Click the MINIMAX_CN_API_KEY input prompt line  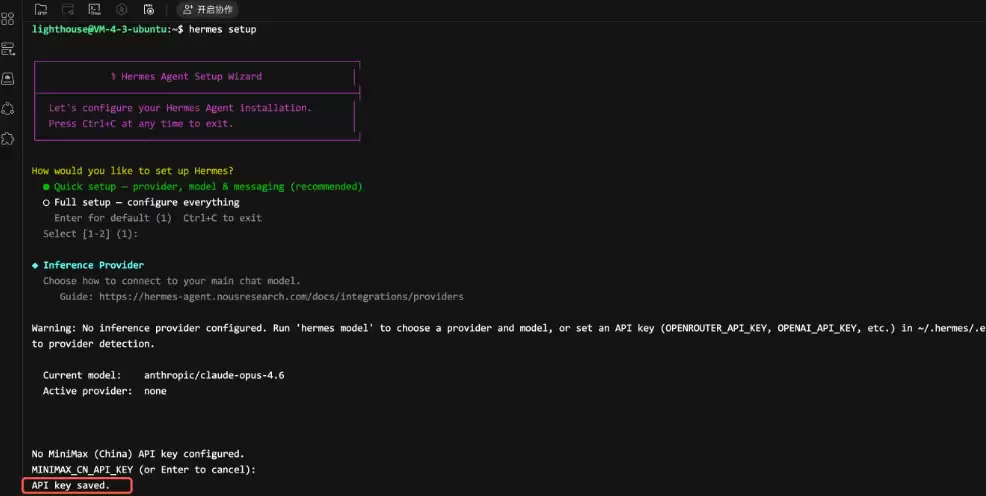pos(144,470)
